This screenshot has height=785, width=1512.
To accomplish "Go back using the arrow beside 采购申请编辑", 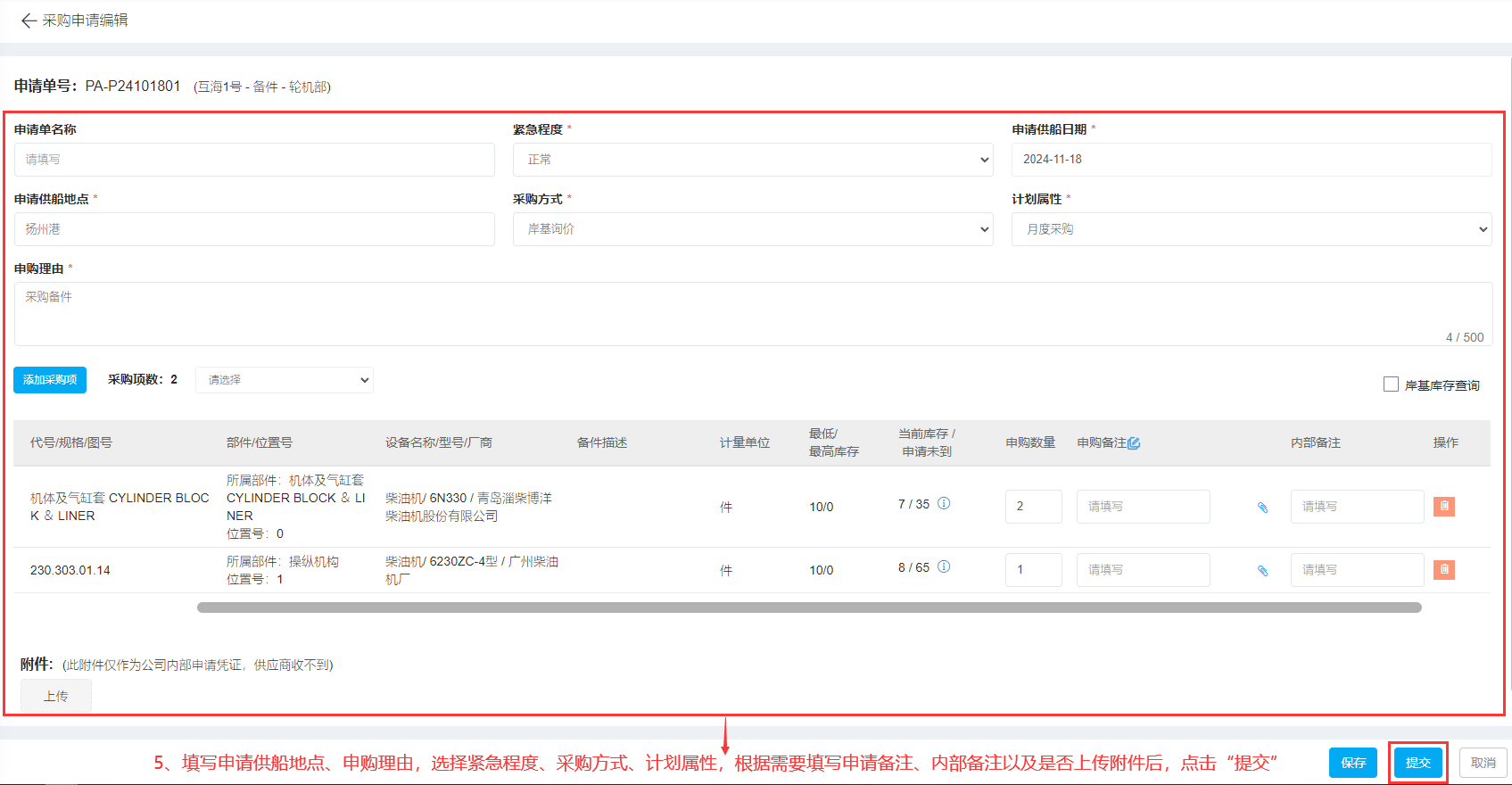I will 29,21.
